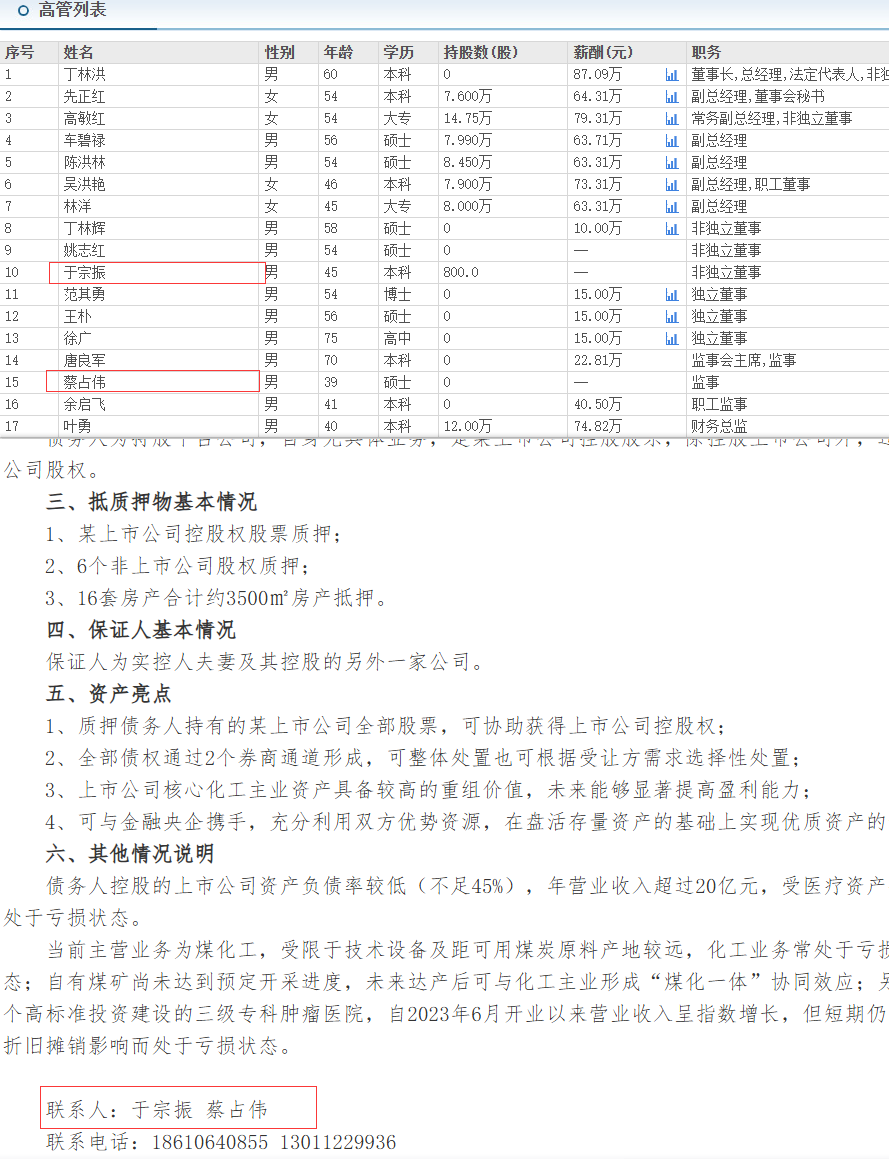Click the position 副总经理,董事会秘书

[758, 97]
